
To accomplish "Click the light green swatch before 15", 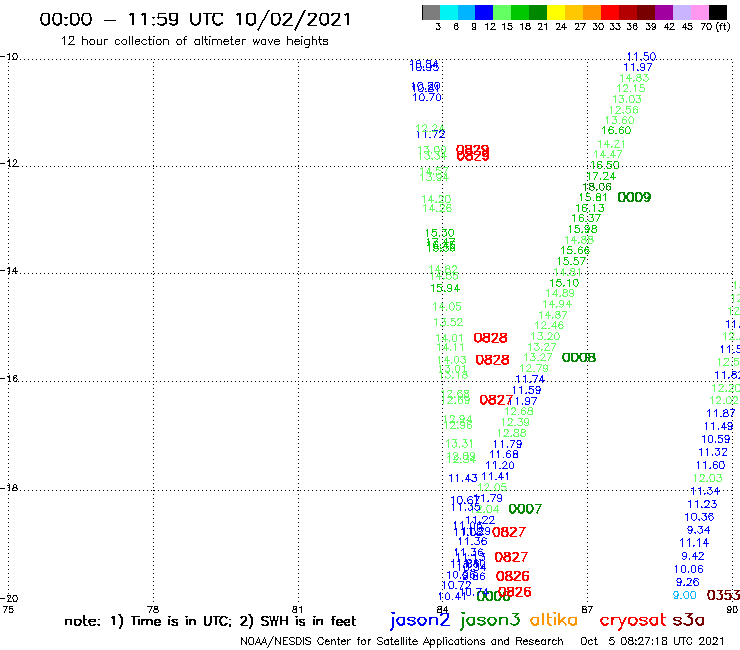I will pos(502,12).
